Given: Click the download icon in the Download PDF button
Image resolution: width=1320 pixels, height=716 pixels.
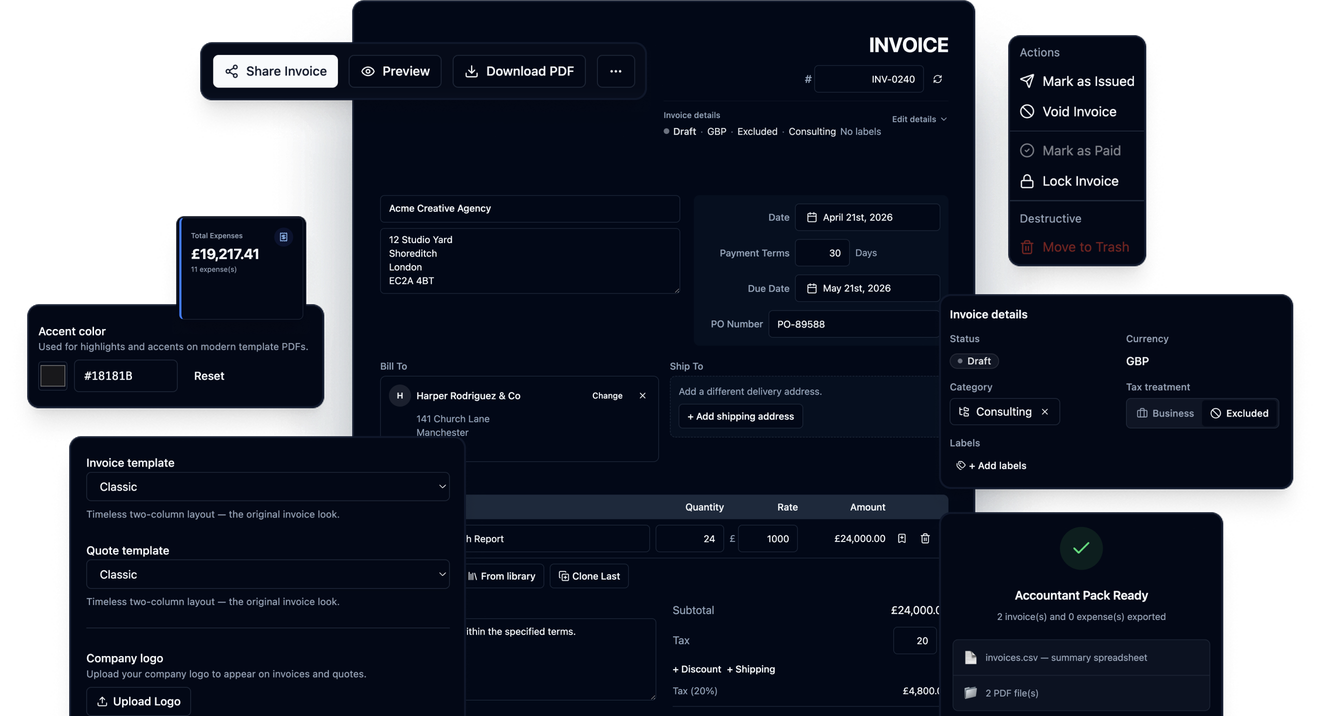Looking at the screenshot, I should [x=472, y=71].
